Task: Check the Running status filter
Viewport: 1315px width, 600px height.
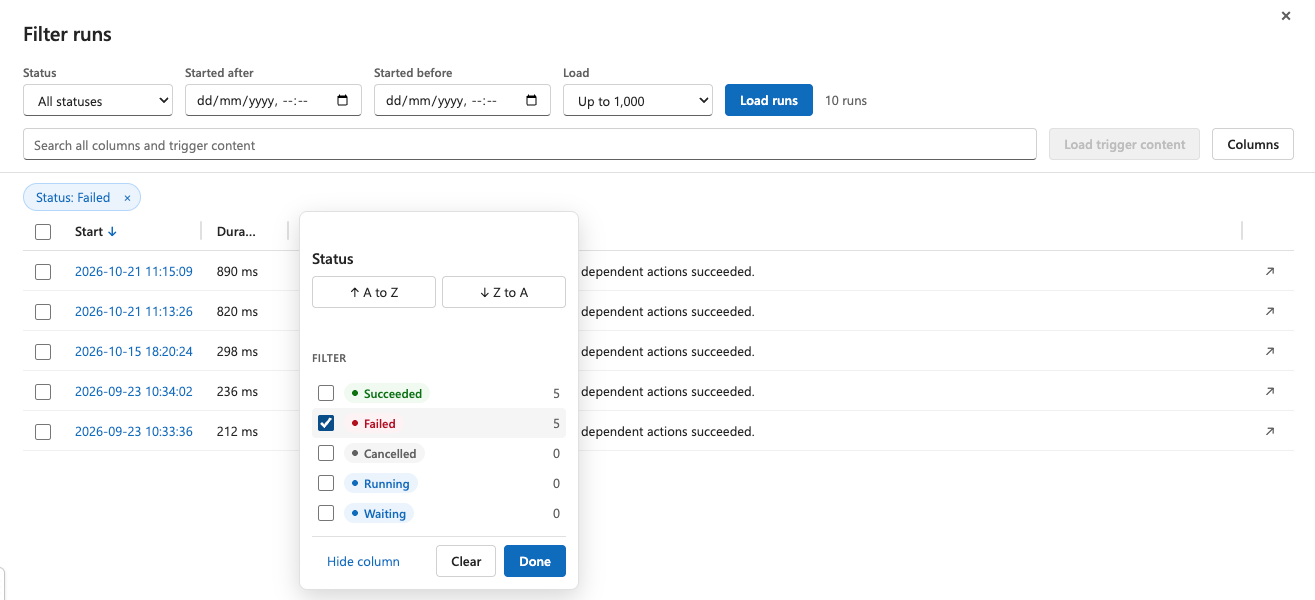Action: pyautogui.click(x=326, y=483)
